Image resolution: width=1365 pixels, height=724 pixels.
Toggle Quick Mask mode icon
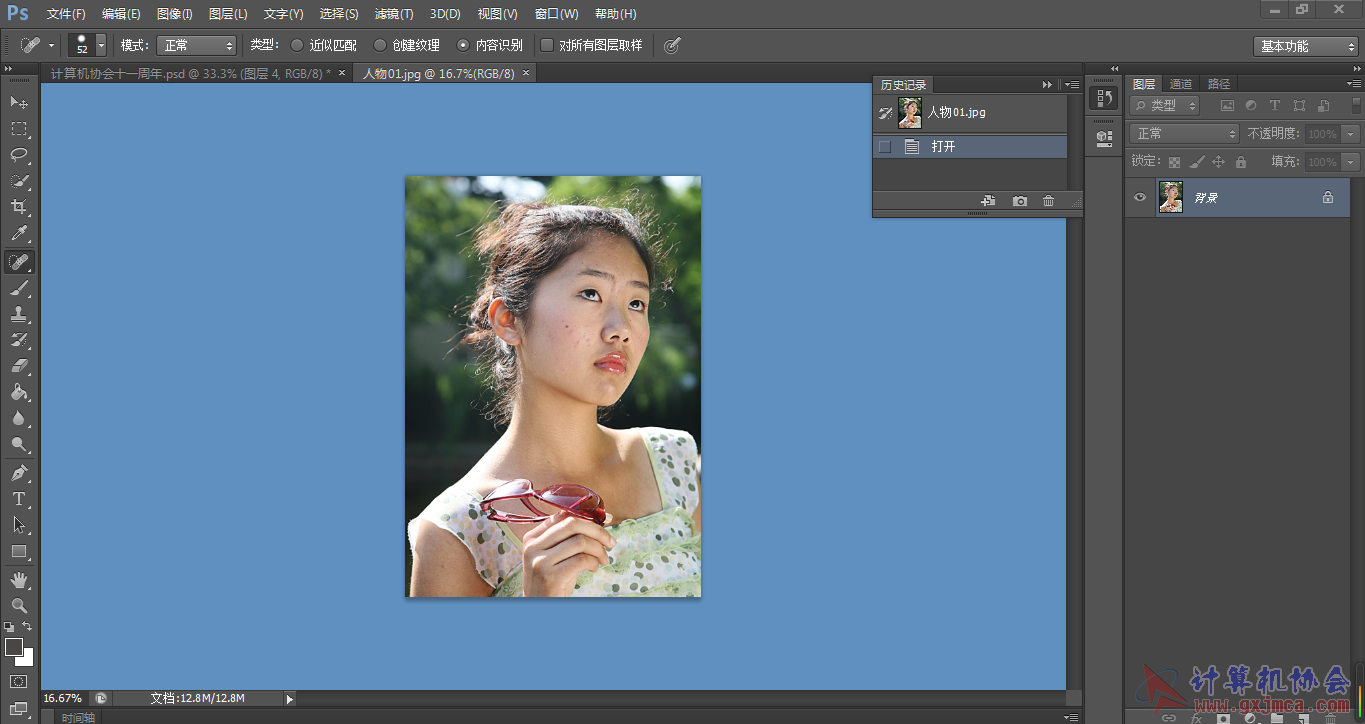point(19,681)
